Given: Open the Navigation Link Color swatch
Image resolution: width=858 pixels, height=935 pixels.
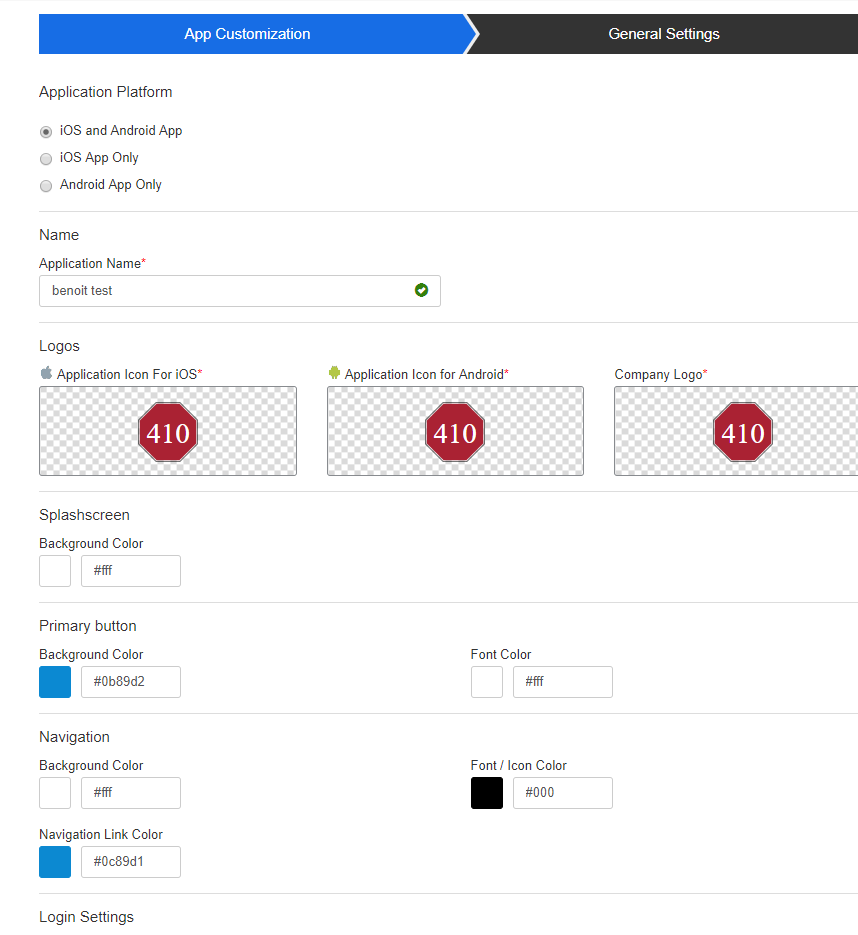Looking at the screenshot, I should (55, 862).
